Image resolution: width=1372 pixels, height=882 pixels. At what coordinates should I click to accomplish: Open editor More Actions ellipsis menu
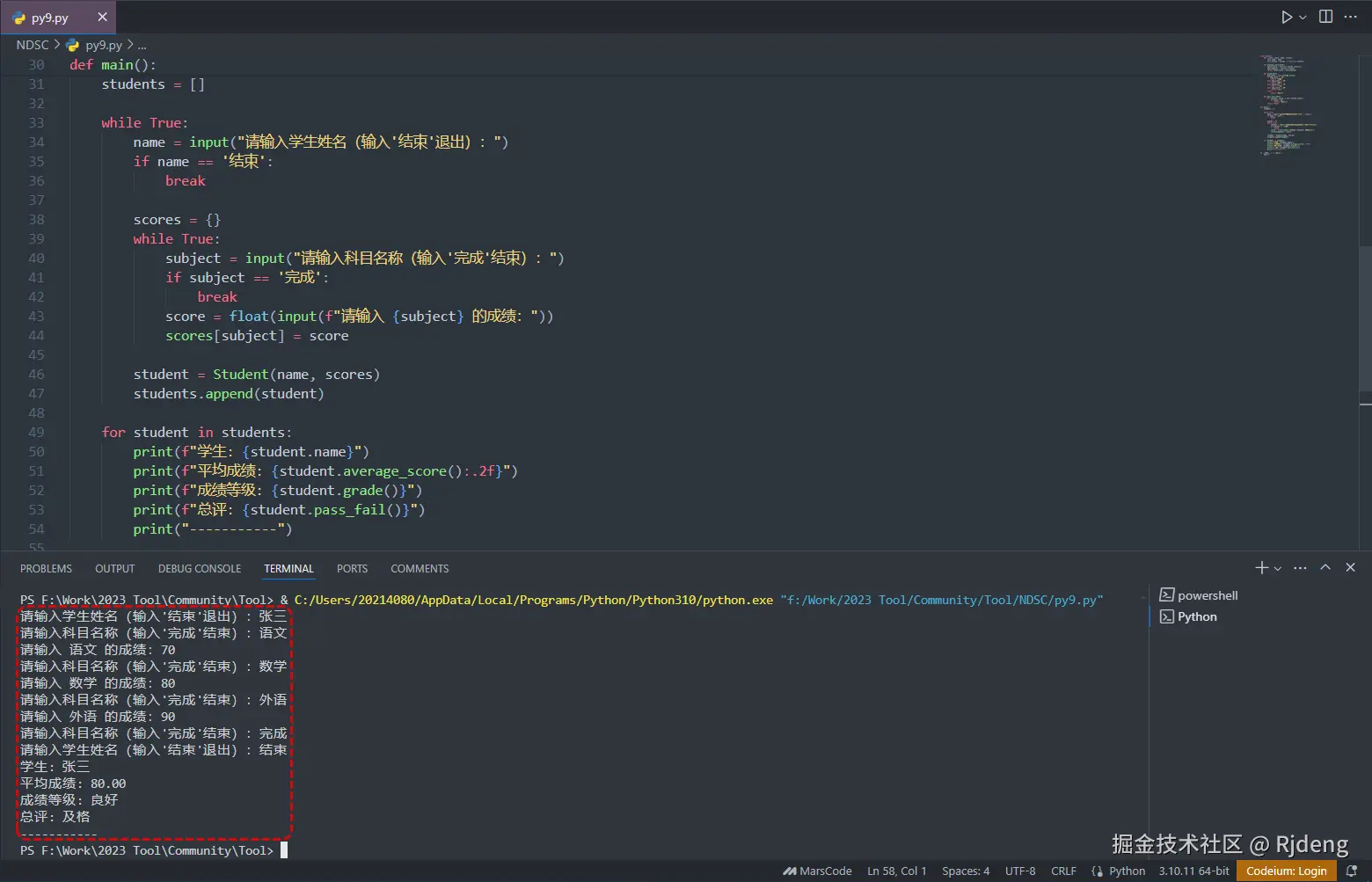pos(1351,17)
